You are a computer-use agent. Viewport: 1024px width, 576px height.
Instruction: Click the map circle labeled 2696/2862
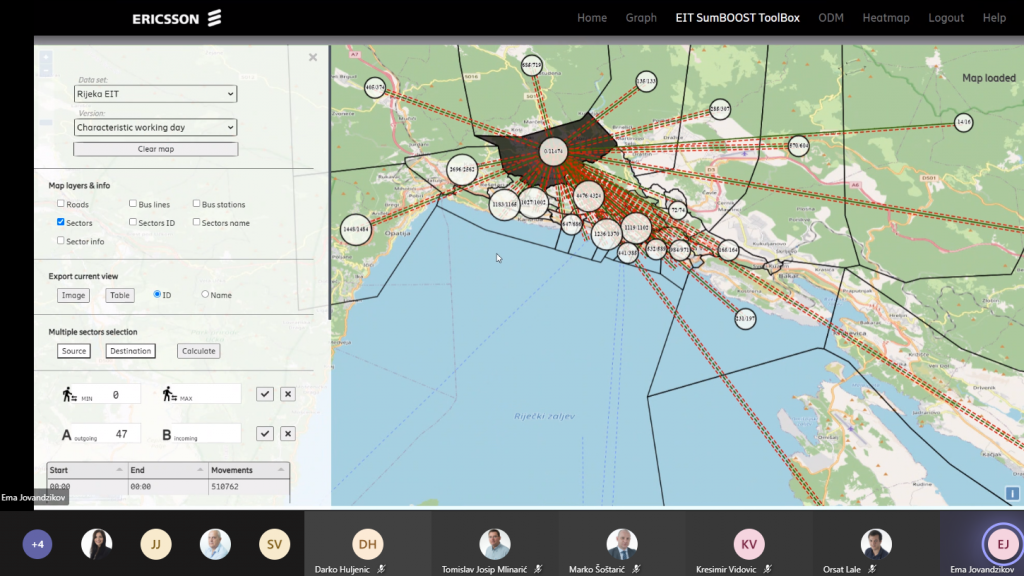(x=462, y=170)
